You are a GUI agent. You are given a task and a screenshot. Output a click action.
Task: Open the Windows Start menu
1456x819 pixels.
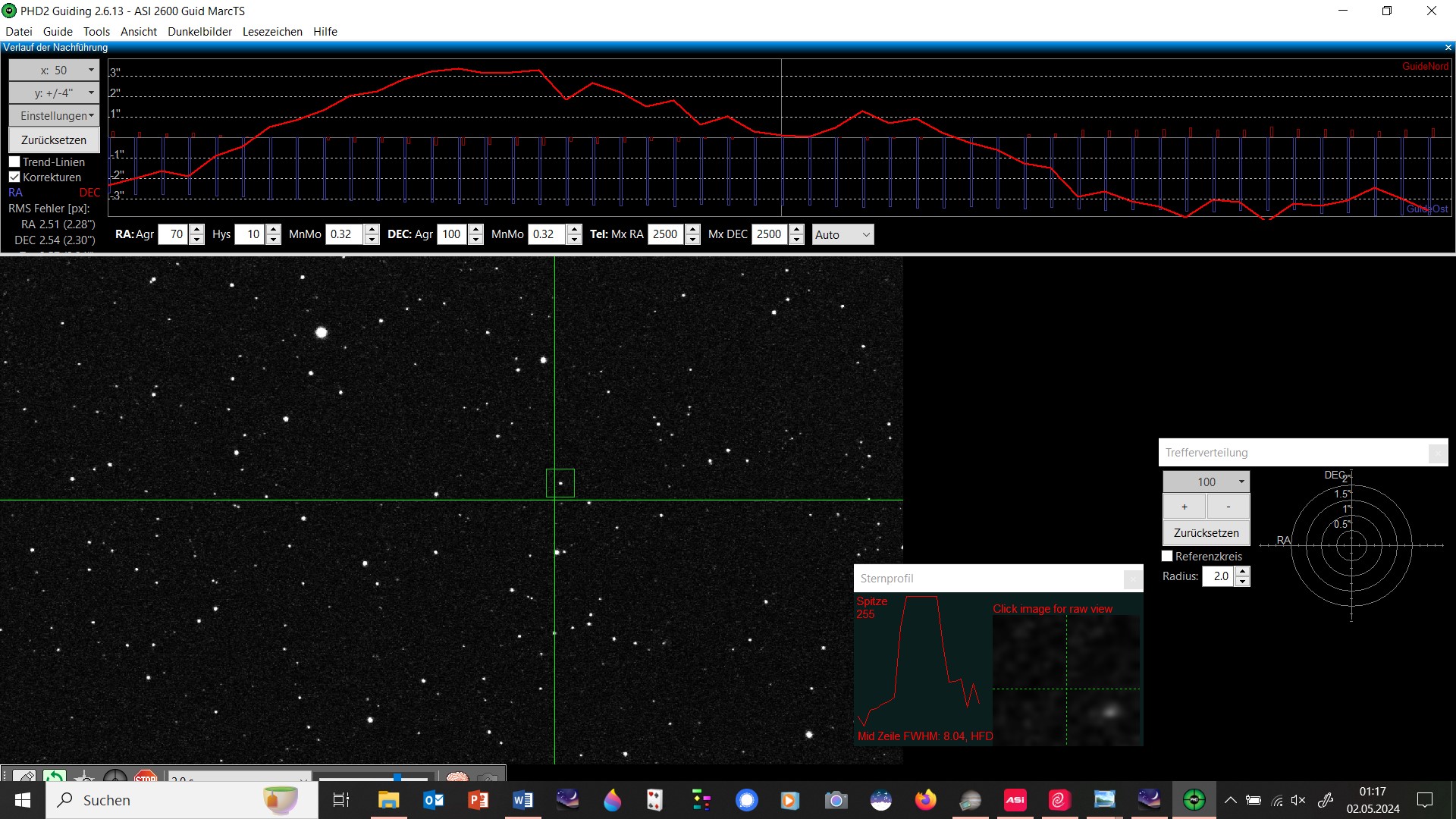coord(23,800)
